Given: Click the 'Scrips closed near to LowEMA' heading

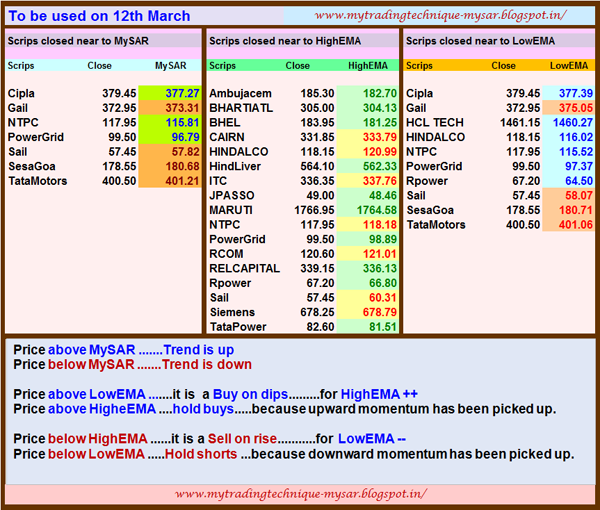Looking at the screenshot, I should 480,41.
